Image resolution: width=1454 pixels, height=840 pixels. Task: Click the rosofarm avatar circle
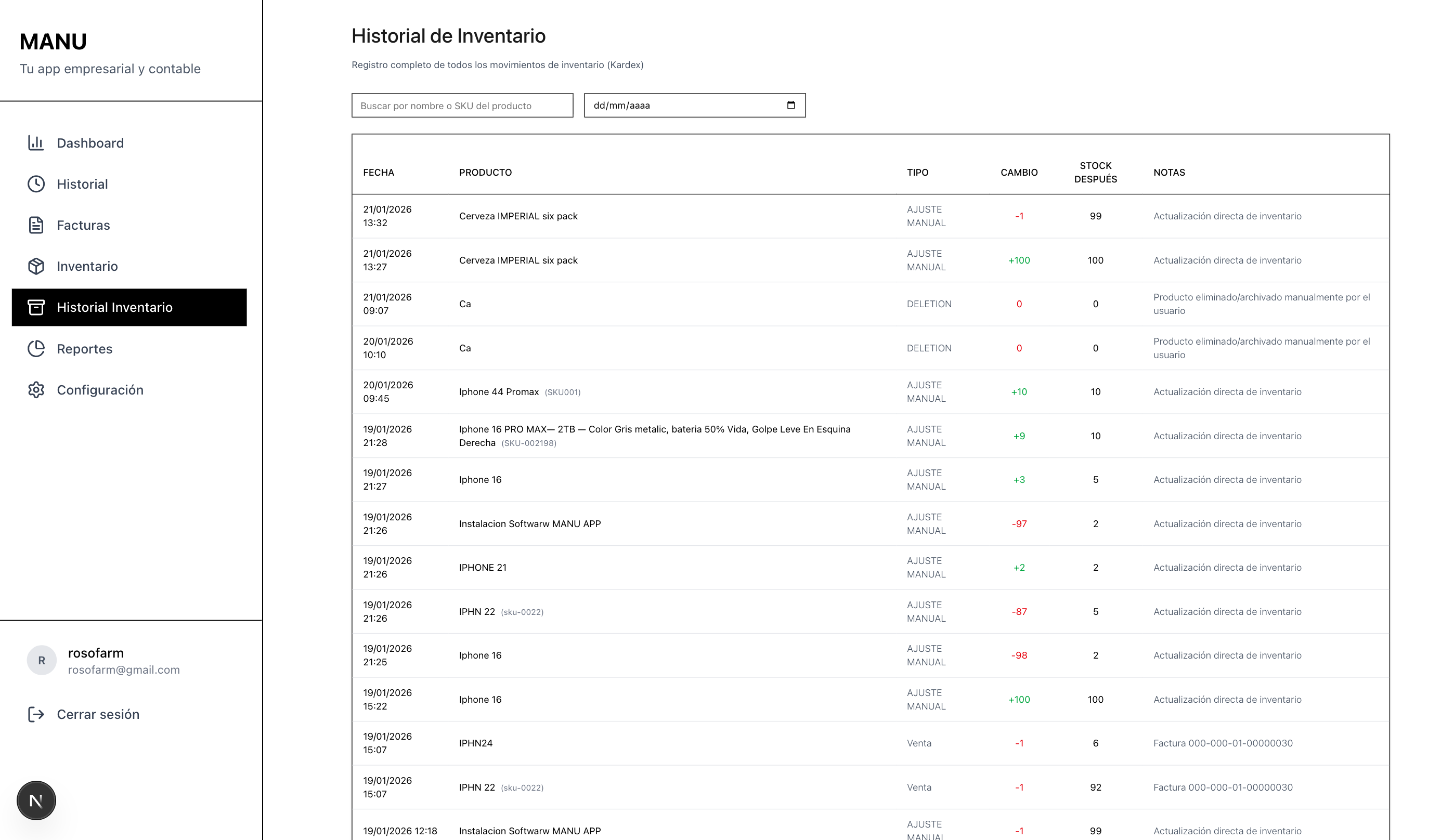click(x=41, y=660)
